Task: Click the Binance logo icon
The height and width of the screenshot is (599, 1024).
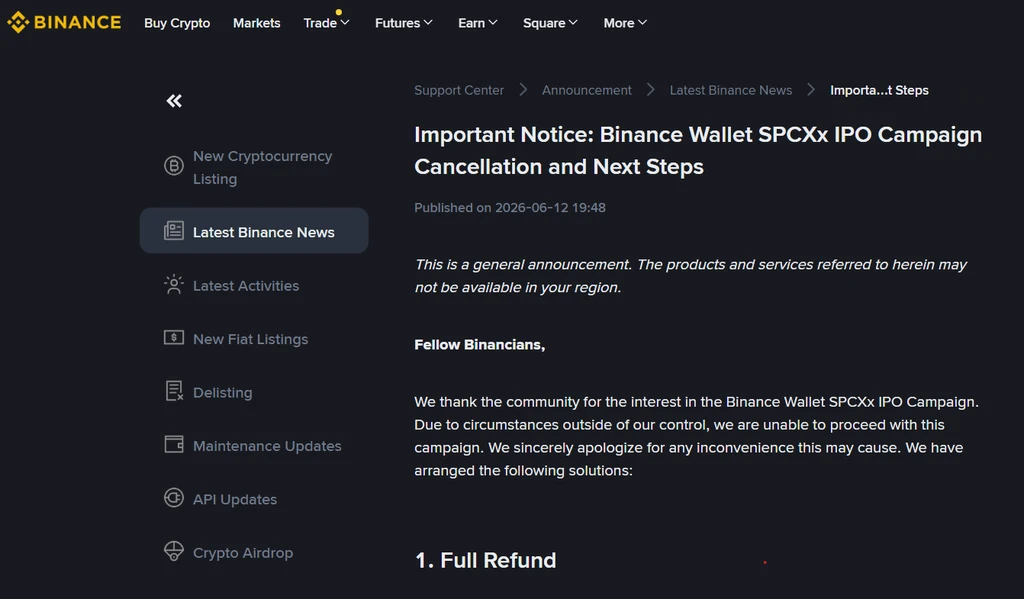Action: (x=18, y=22)
